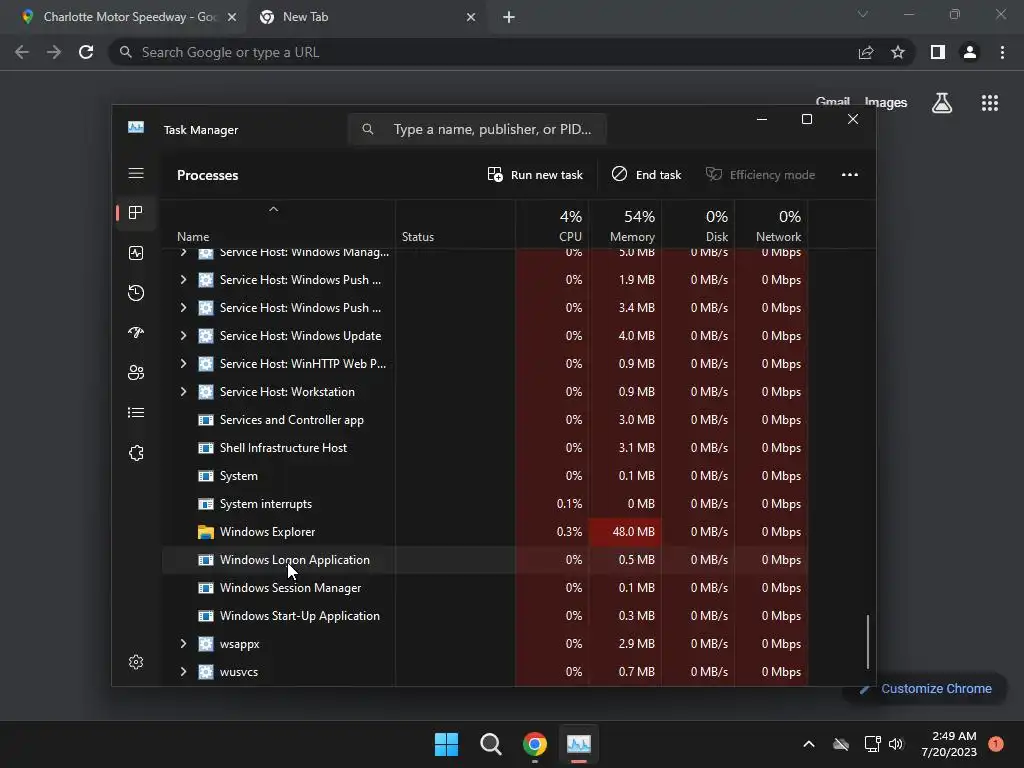Click Chrome icon in taskbar
This screenshot has height=768, width=1024.
pos(535,744)
